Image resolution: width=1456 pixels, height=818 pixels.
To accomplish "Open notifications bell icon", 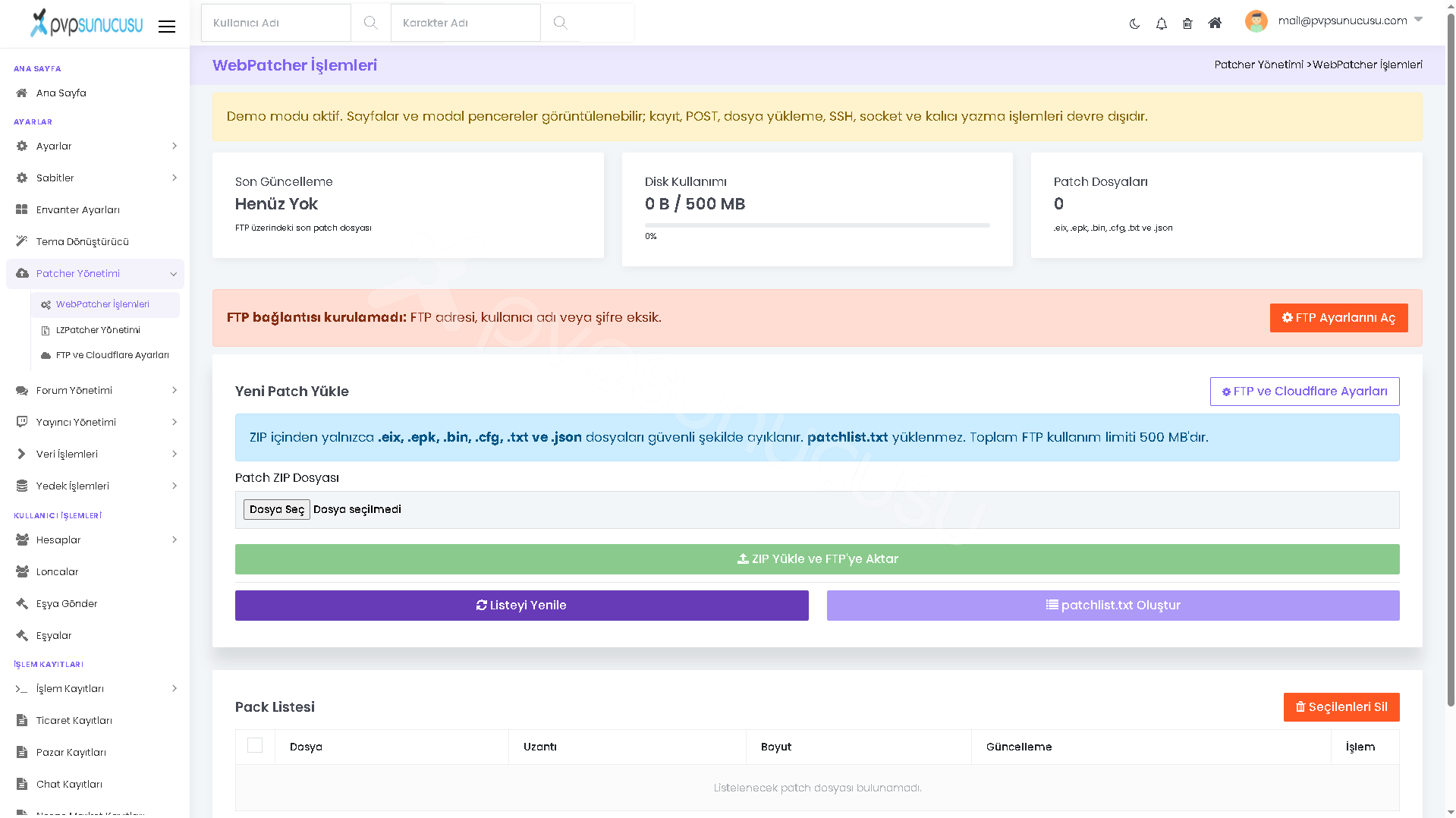I will click(x=1161, y=24).
